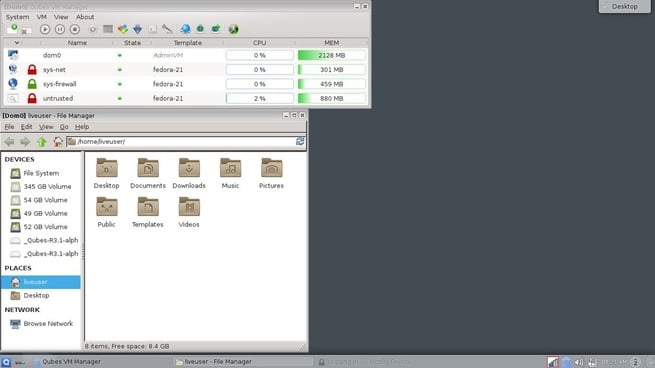Click the blue firewall rules shield icon
This screenshot has height=368, width=655.
click(137, 29)
